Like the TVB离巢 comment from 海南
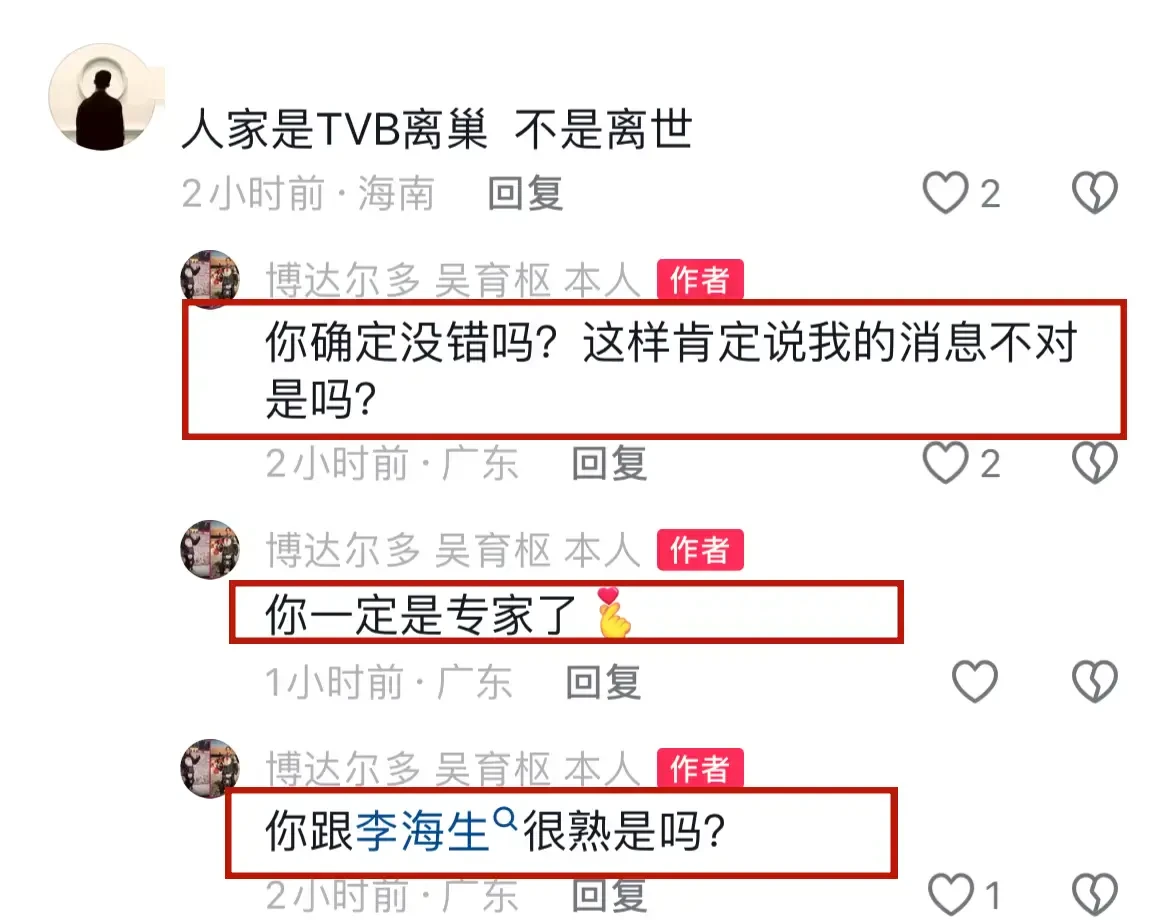This screenshot has width=1170, height=920. (x=945, y=193)
